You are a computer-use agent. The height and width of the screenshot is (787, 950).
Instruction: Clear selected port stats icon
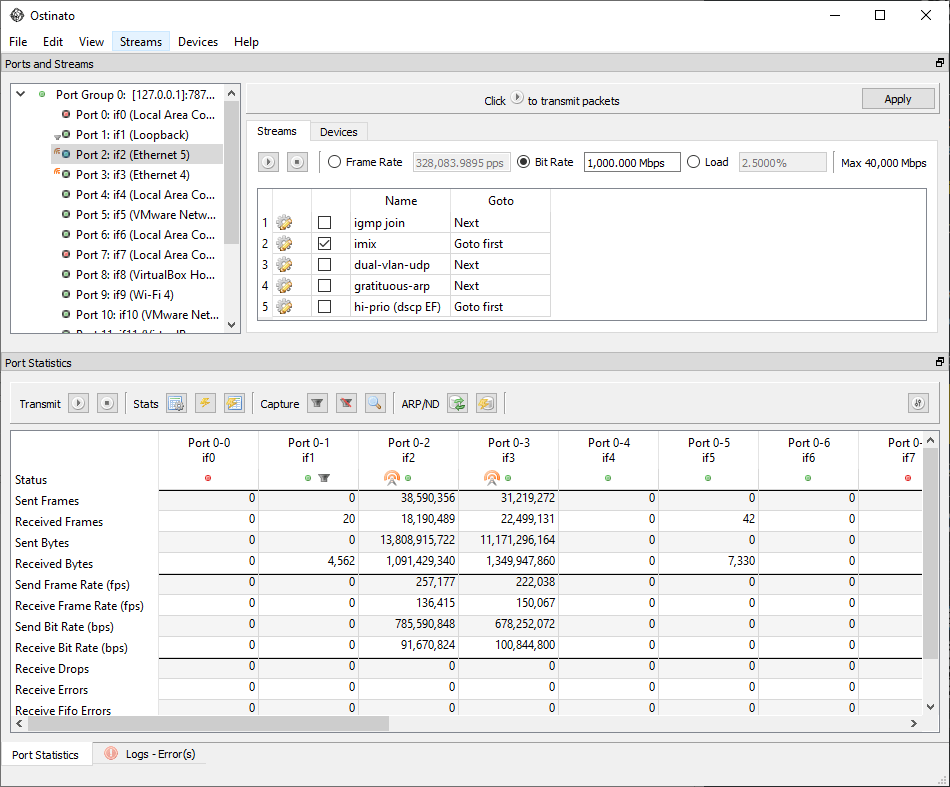click(205, 403)
